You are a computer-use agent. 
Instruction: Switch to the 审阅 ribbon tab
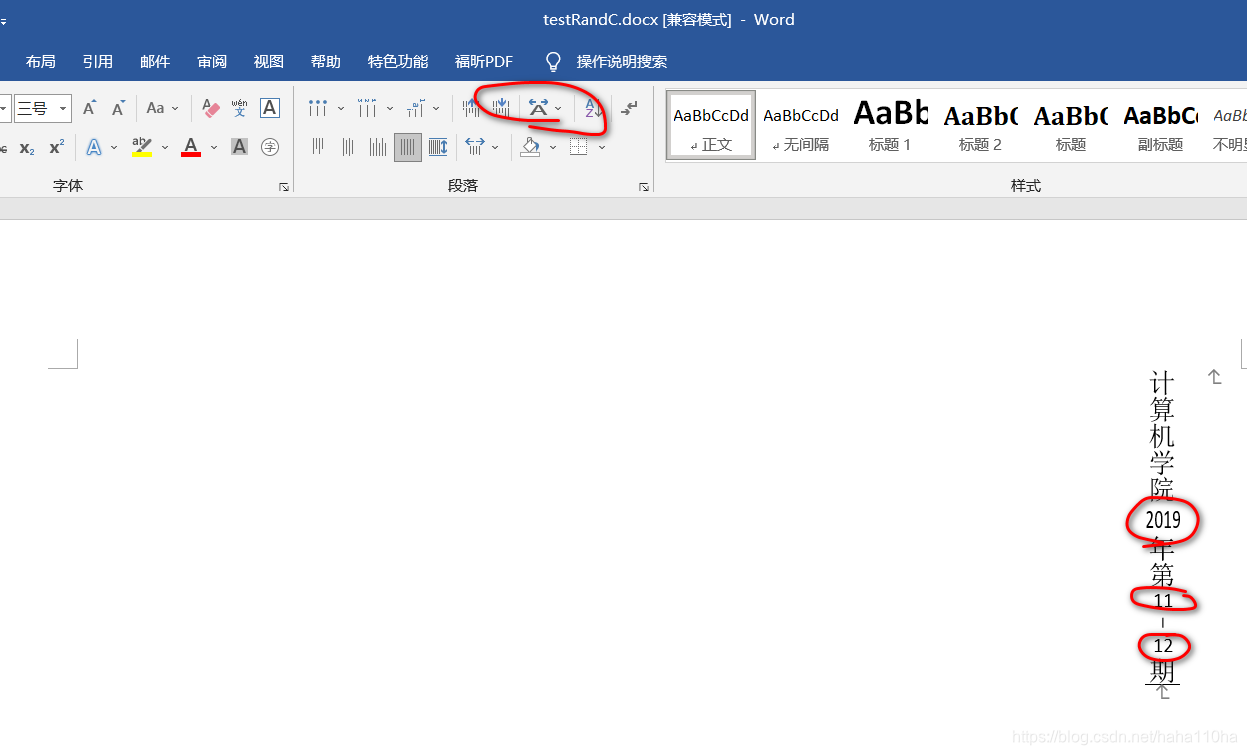point(212,62)
